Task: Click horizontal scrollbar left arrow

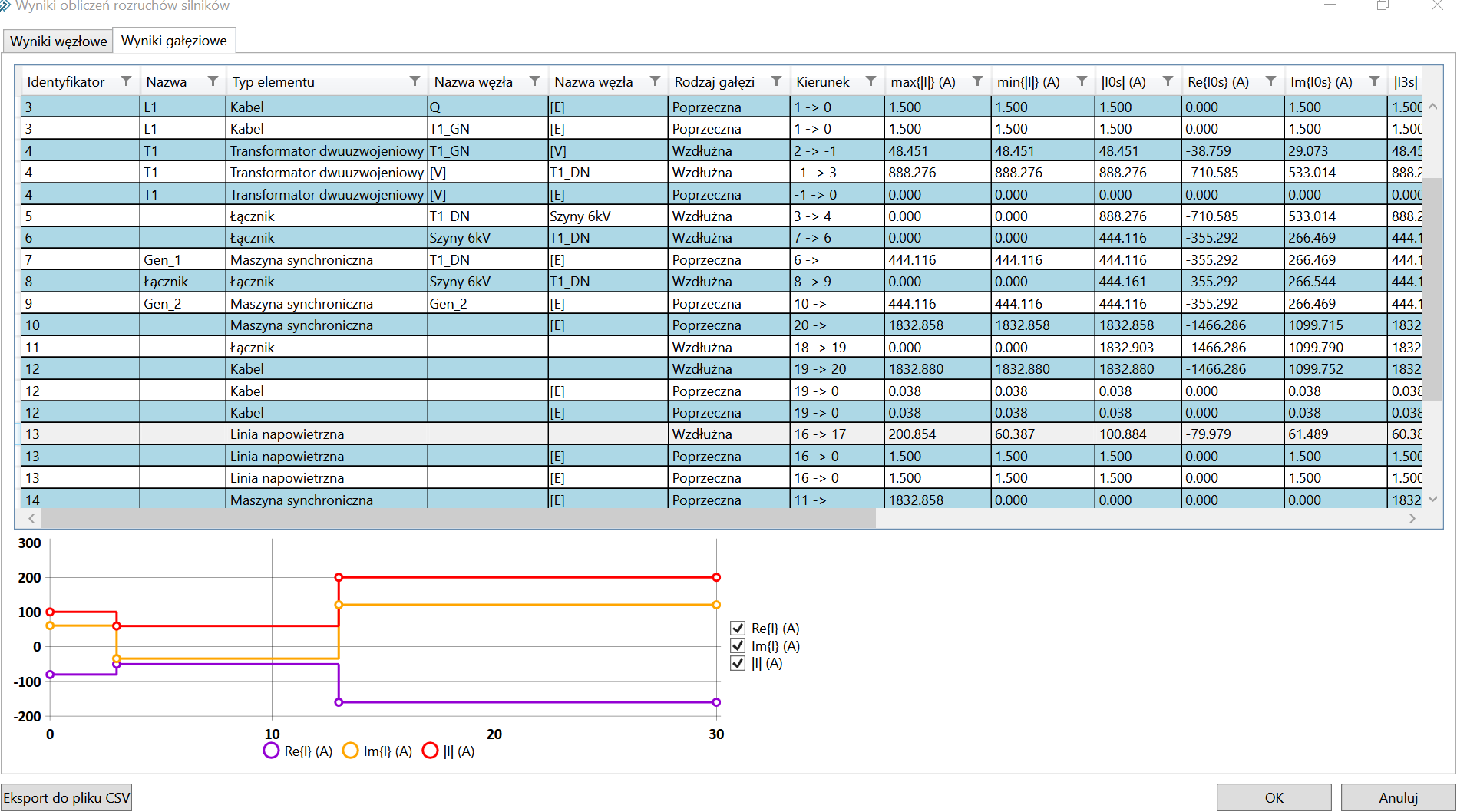Action: click(31, 519)
